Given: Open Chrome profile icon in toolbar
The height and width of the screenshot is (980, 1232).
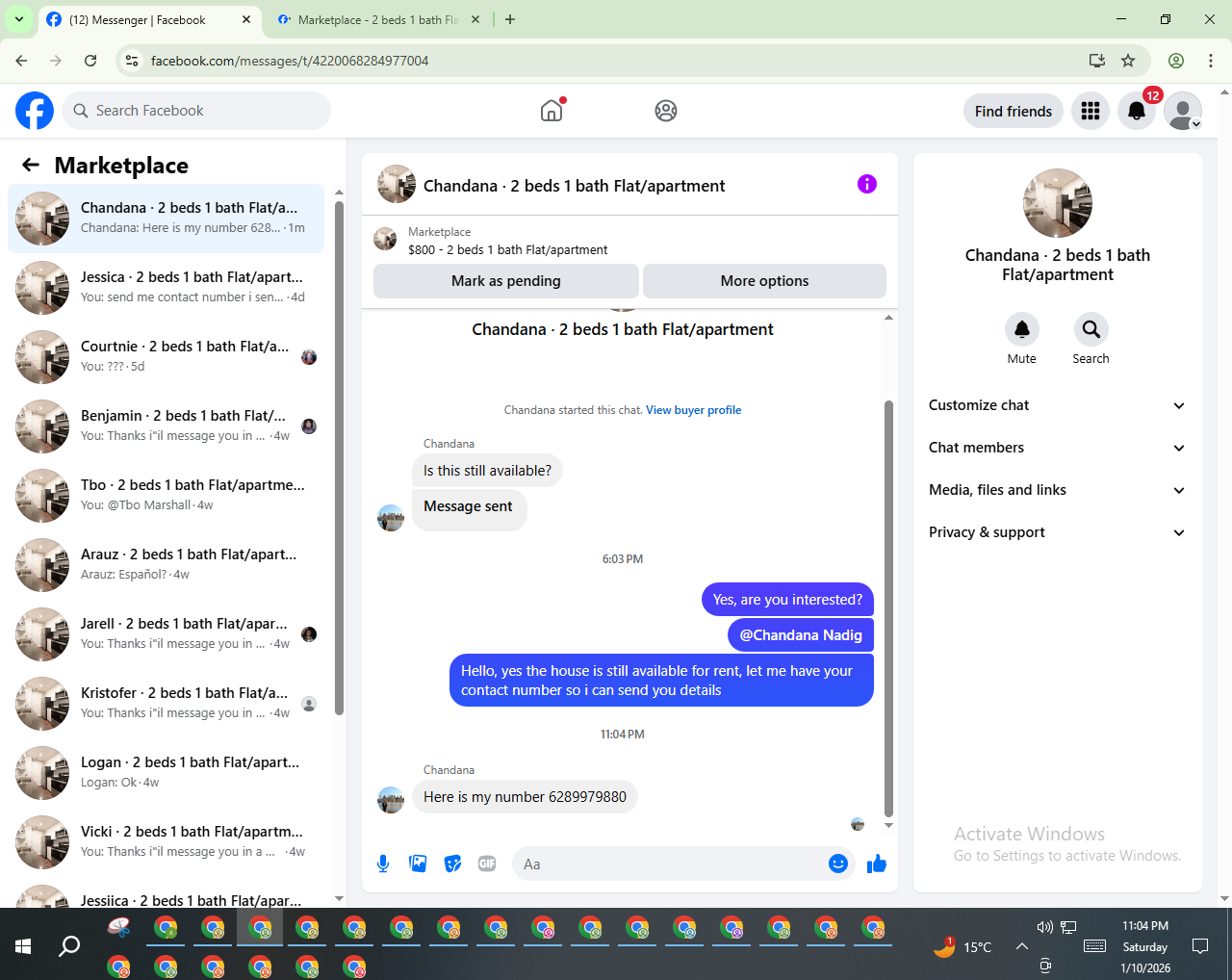Looking at the screenshot, I should pos(1176,61).
